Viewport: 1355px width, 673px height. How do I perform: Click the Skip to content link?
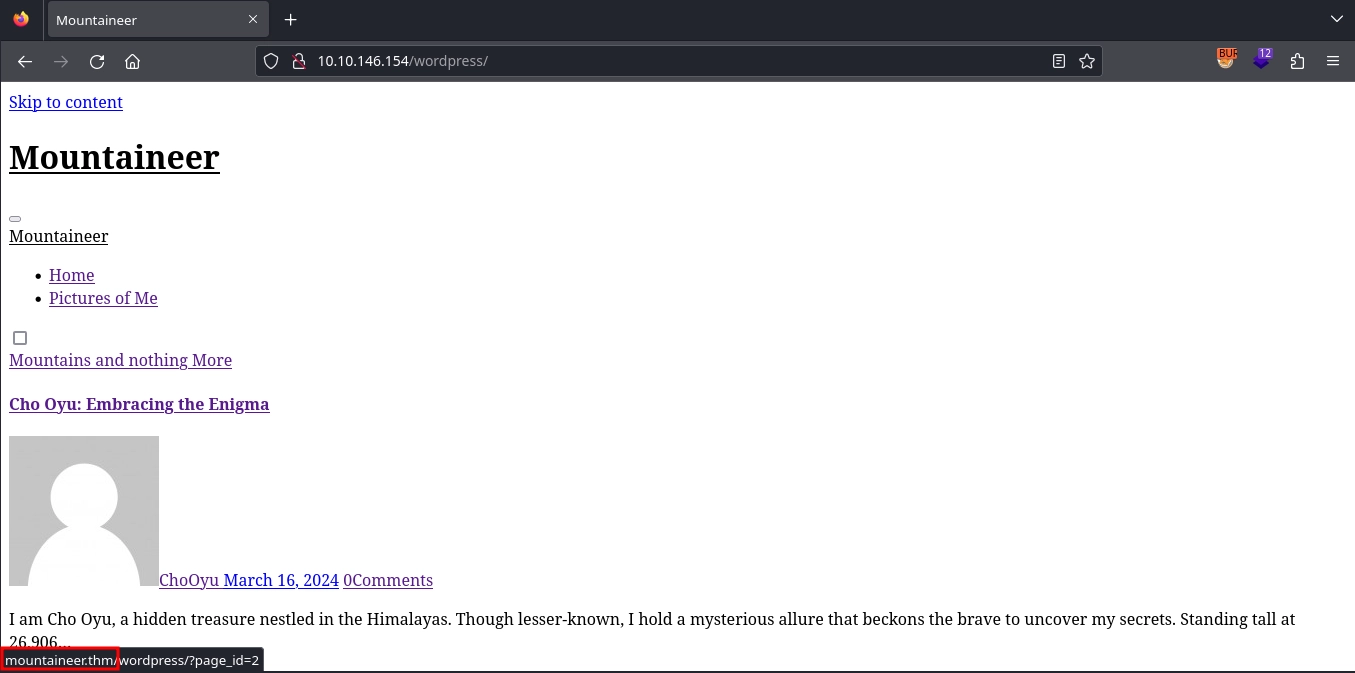click(x=66, y=102)
